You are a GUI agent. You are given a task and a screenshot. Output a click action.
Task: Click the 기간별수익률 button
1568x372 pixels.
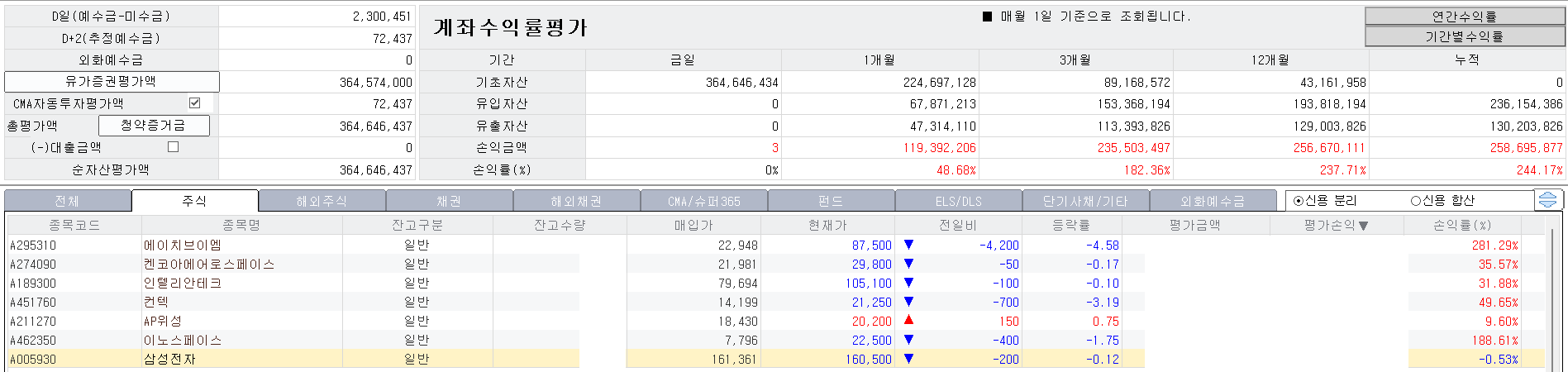click(x=1465, y=36)
